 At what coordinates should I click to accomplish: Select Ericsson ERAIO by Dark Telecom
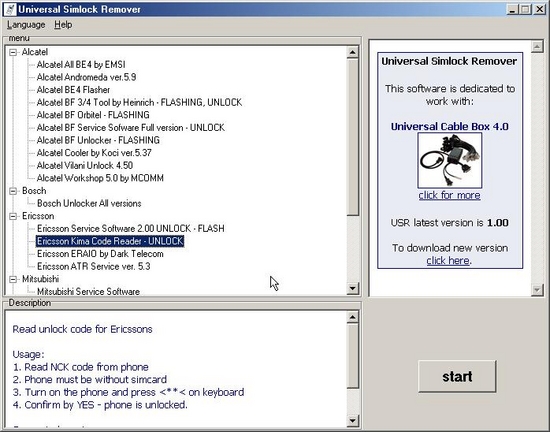pyautogui.click(x=100, y=254)
